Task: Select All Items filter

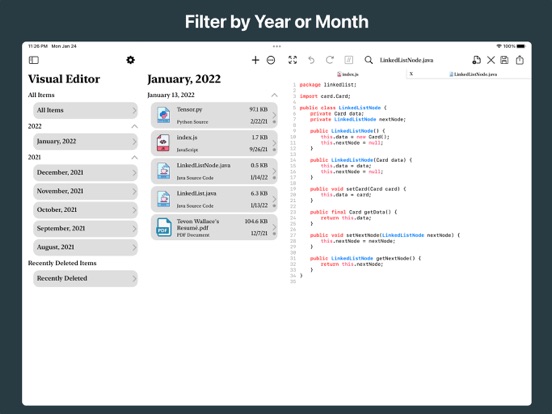Action: [85, 110]
